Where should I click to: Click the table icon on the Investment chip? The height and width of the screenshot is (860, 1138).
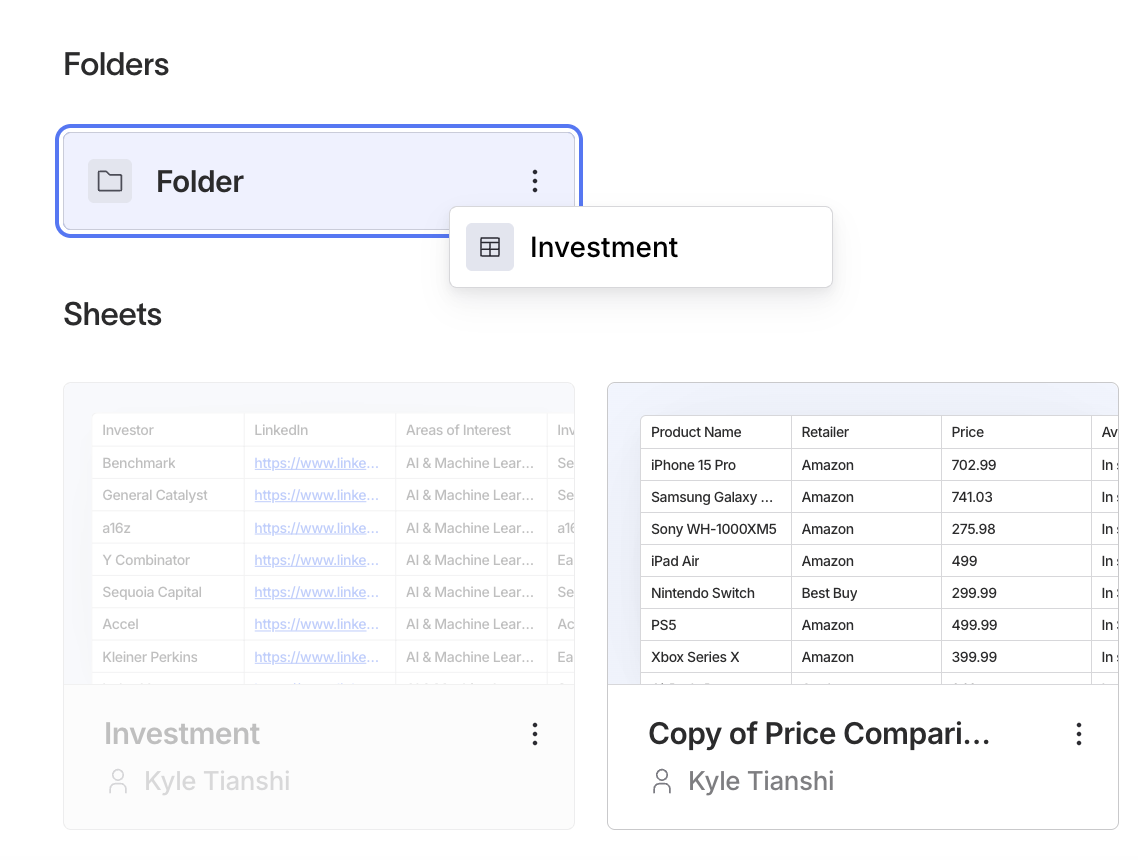(x=490, y=247)
